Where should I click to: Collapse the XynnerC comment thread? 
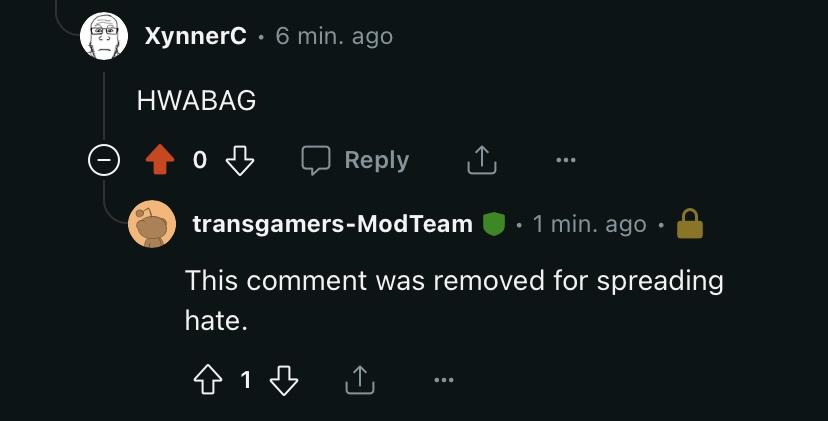point(104,160)
